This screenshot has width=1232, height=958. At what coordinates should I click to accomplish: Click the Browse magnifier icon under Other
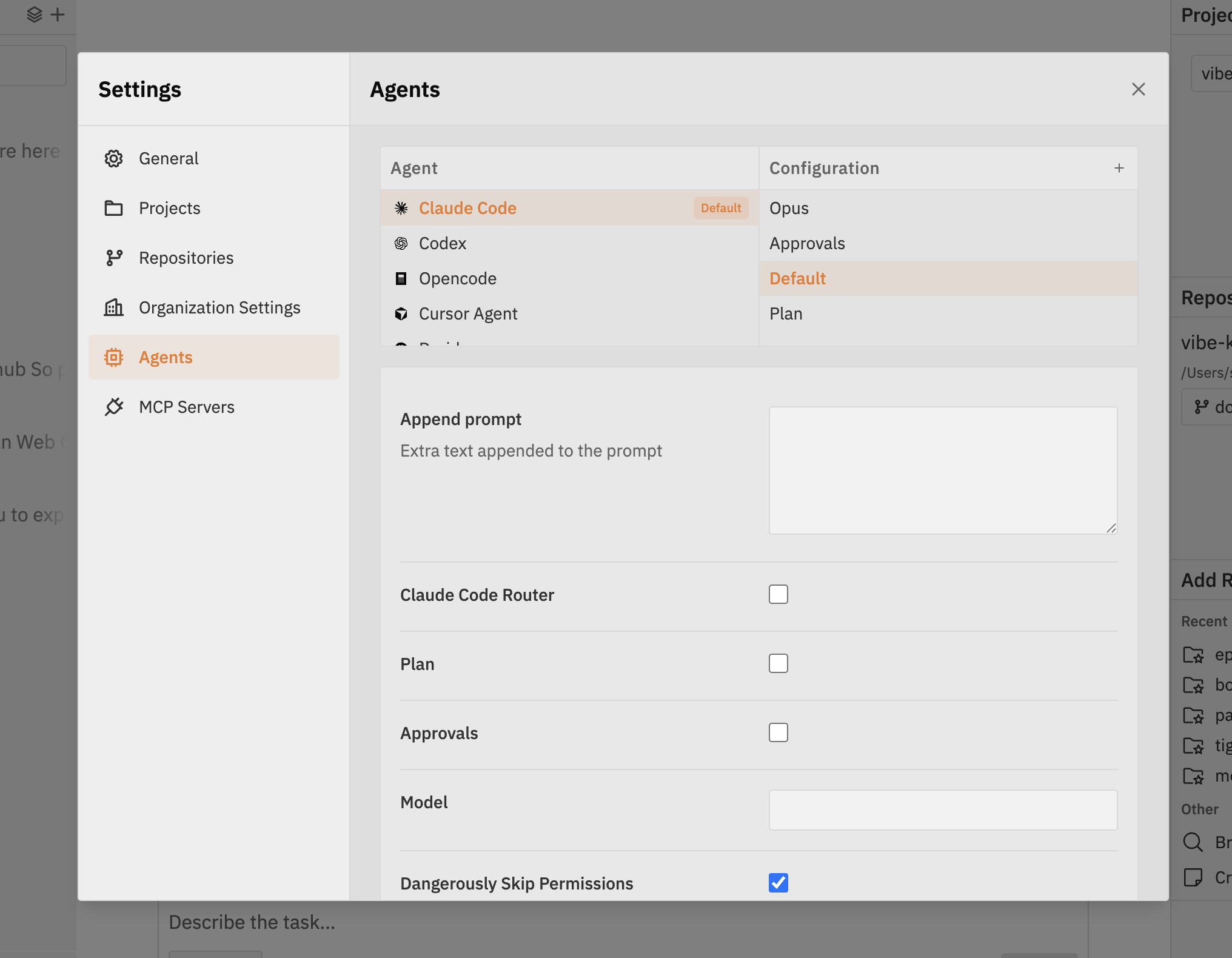tap(1193, 842)
